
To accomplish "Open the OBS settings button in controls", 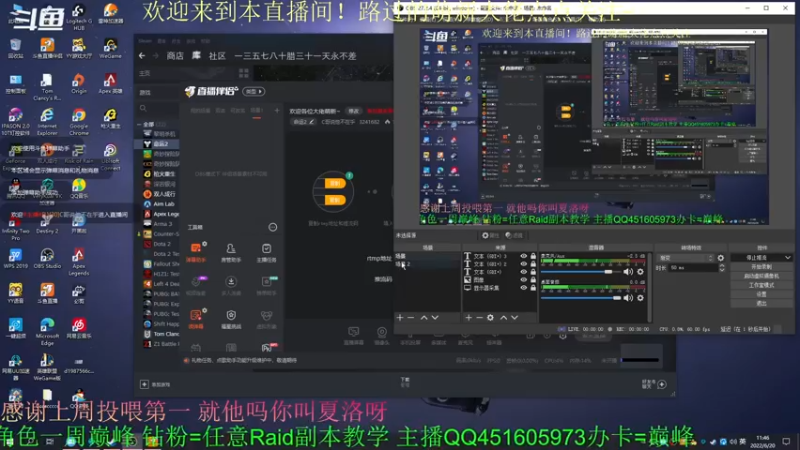I will [x=761, y=294].
